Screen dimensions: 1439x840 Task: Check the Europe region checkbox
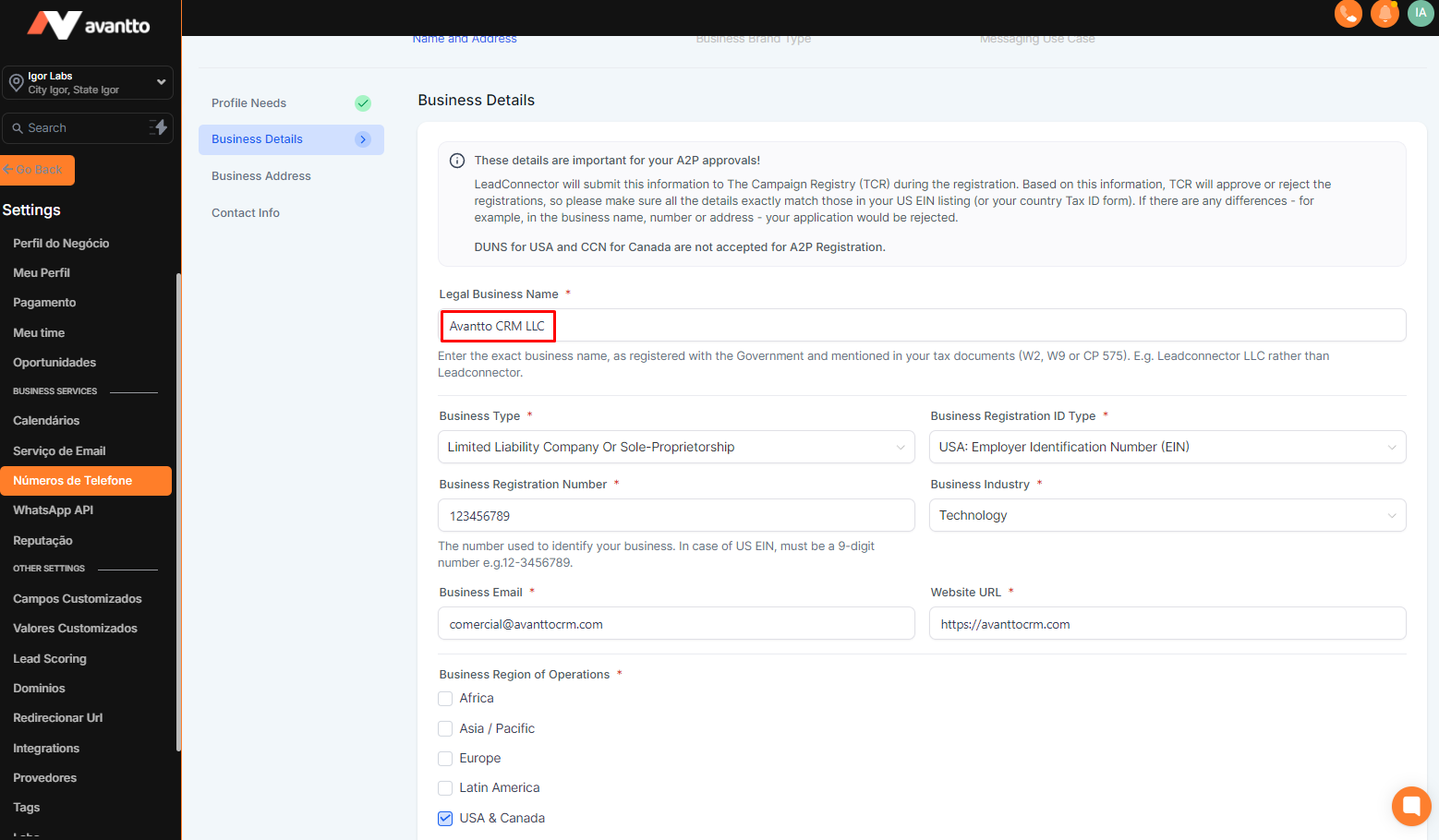click(x=445, y=759)
